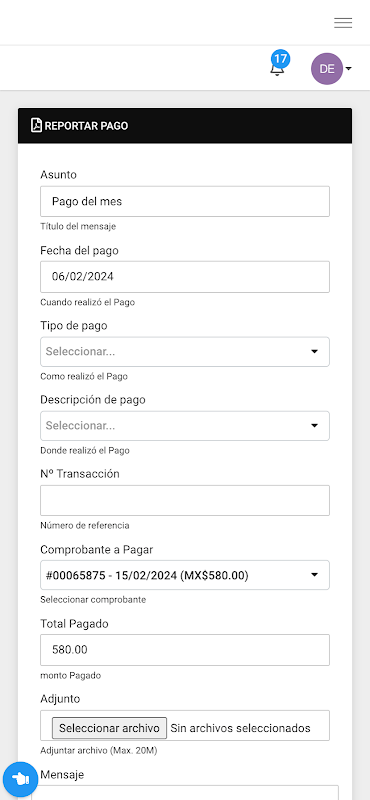The height and width of the screenshot is (800, 370).
Task: Click the Tipo de pago label text
Action: tap(73, 326)
